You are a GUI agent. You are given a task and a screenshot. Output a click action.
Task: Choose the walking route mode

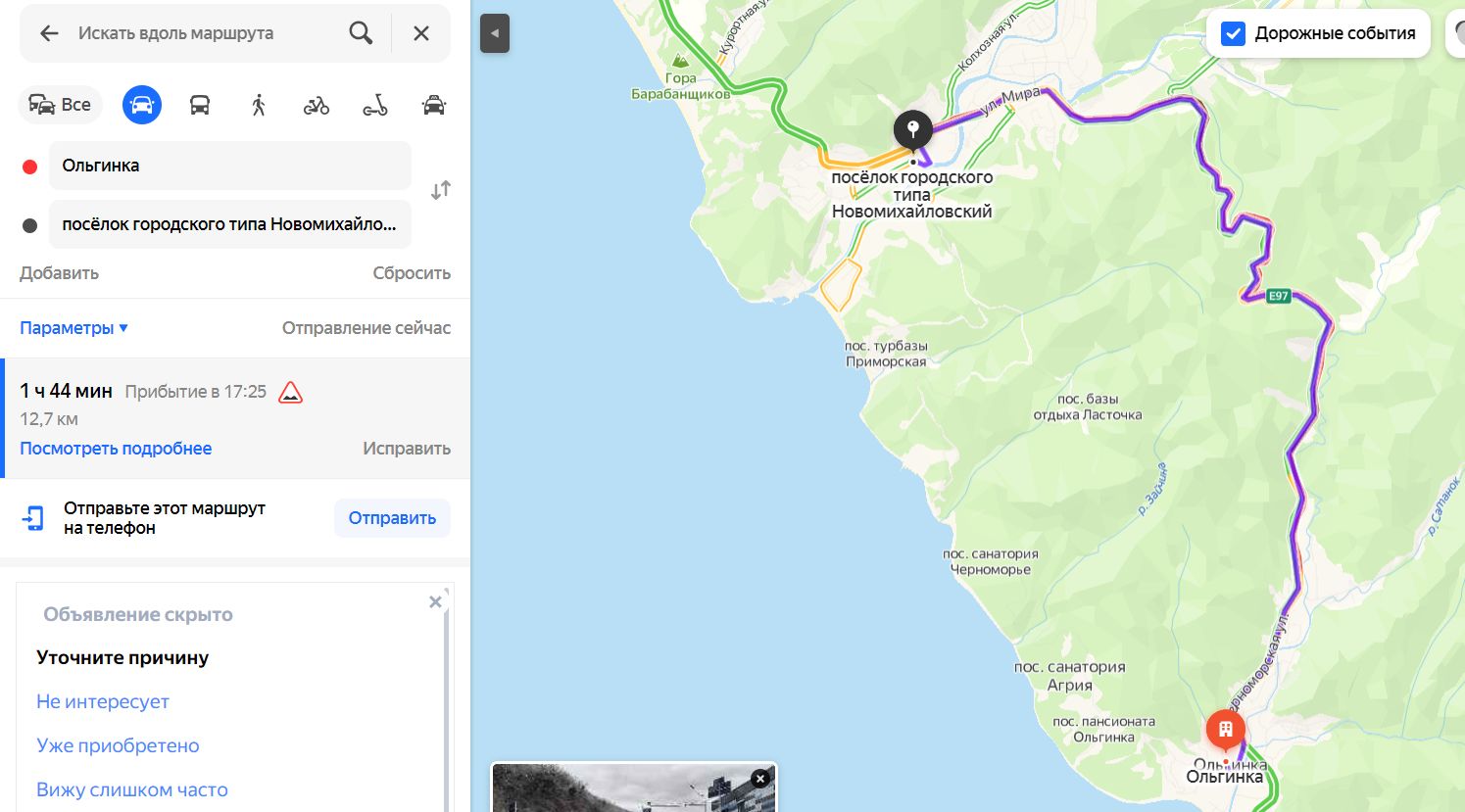point(259,105)
